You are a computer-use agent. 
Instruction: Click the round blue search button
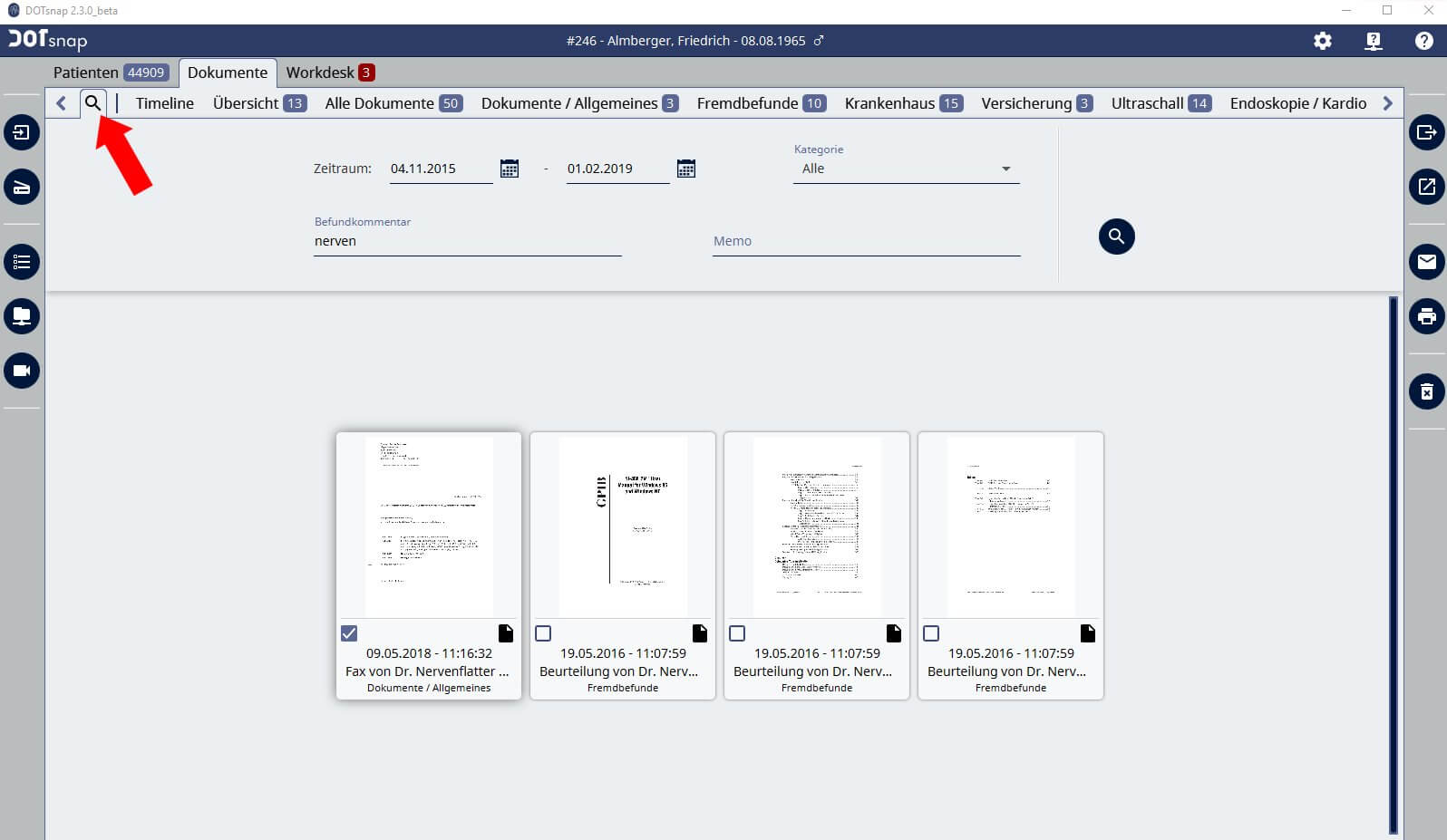pyautogui.click(x=1116, y=237)
